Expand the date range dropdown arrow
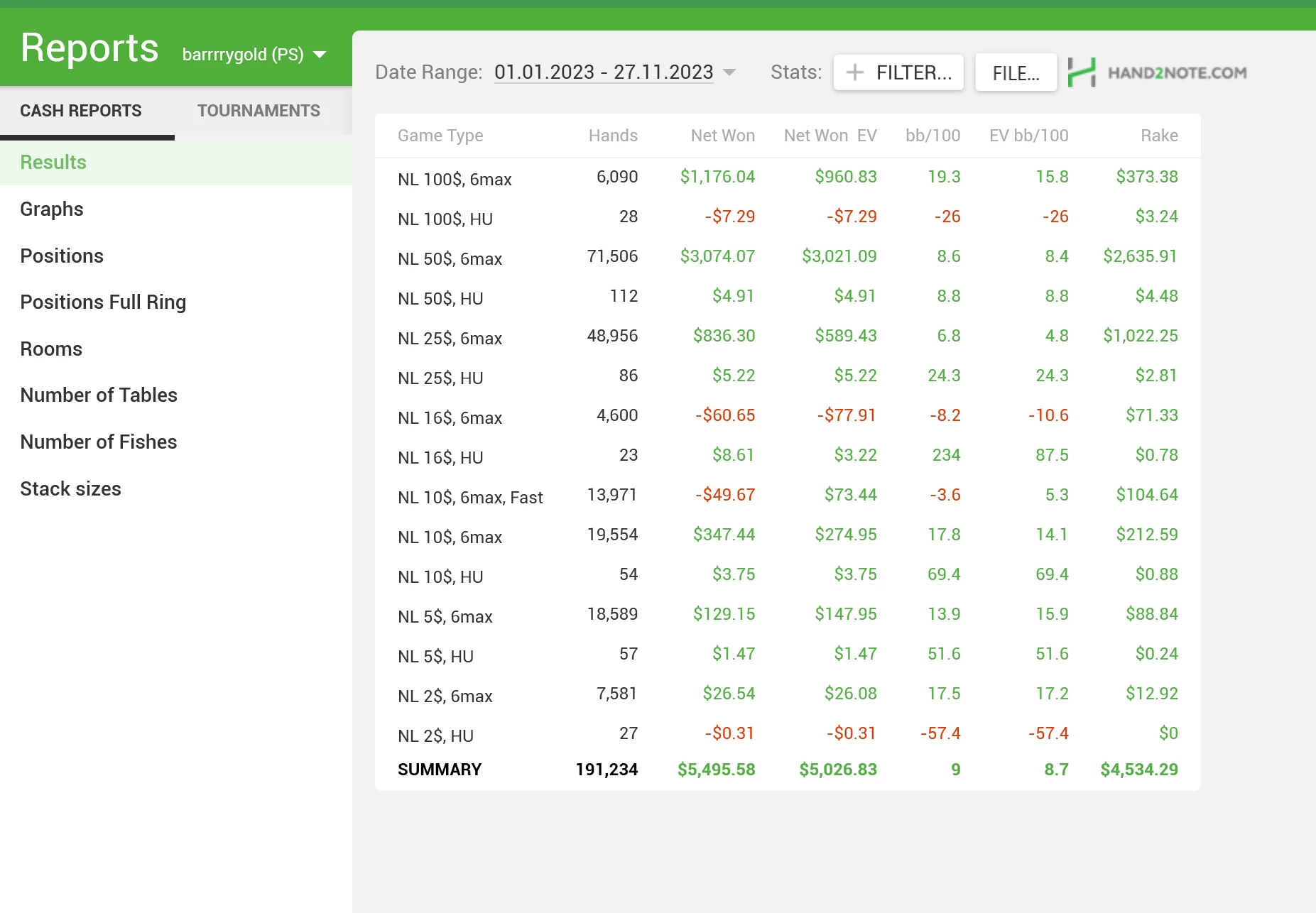Screen dimensions: 1316x913 pos(729,72)
